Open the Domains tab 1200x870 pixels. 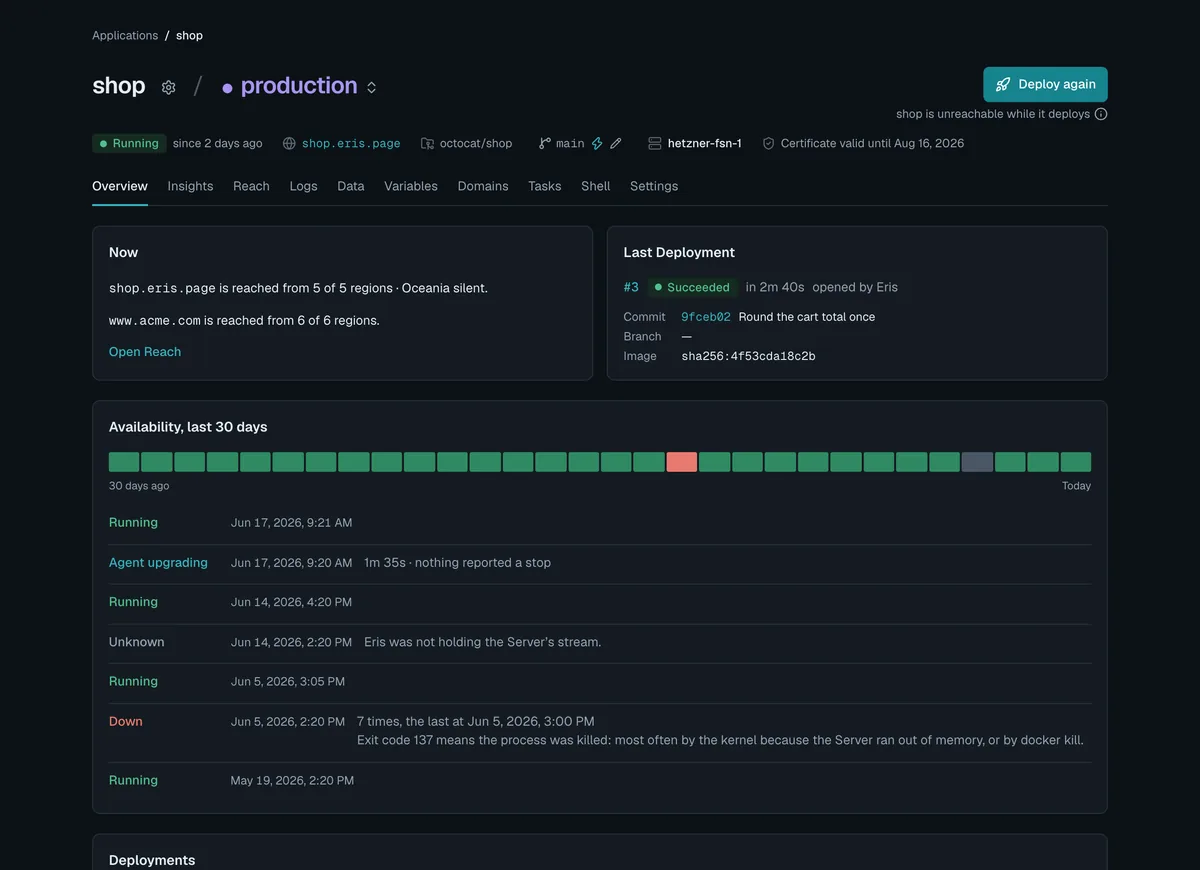click(483, 186)
